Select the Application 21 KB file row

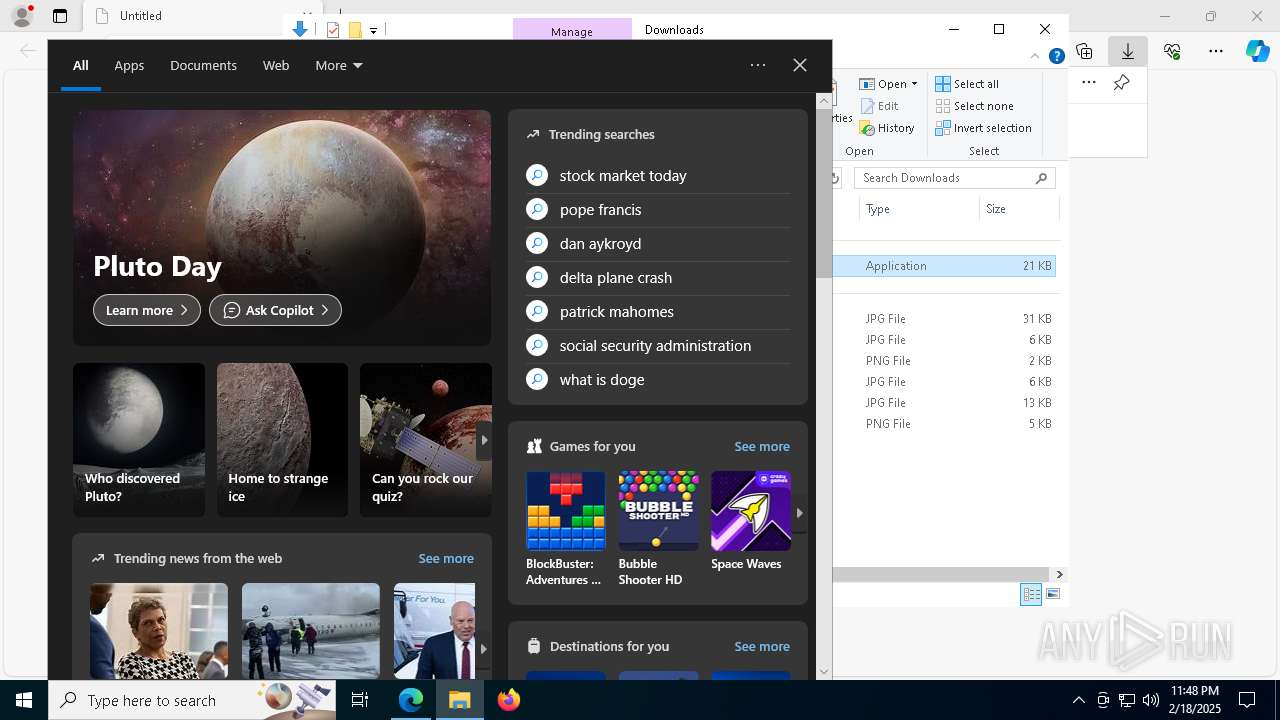tap(945, 266)
